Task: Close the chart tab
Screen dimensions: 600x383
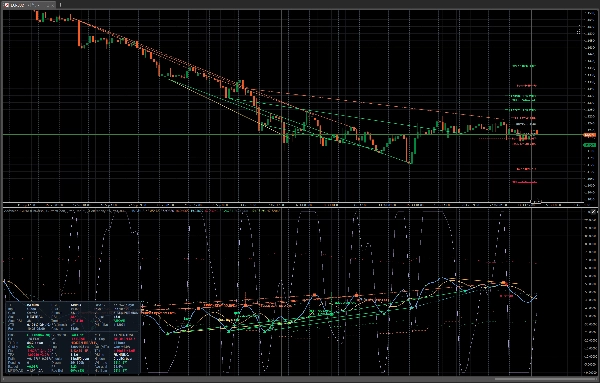Action: pyautogui.click(x=53, y=5)
